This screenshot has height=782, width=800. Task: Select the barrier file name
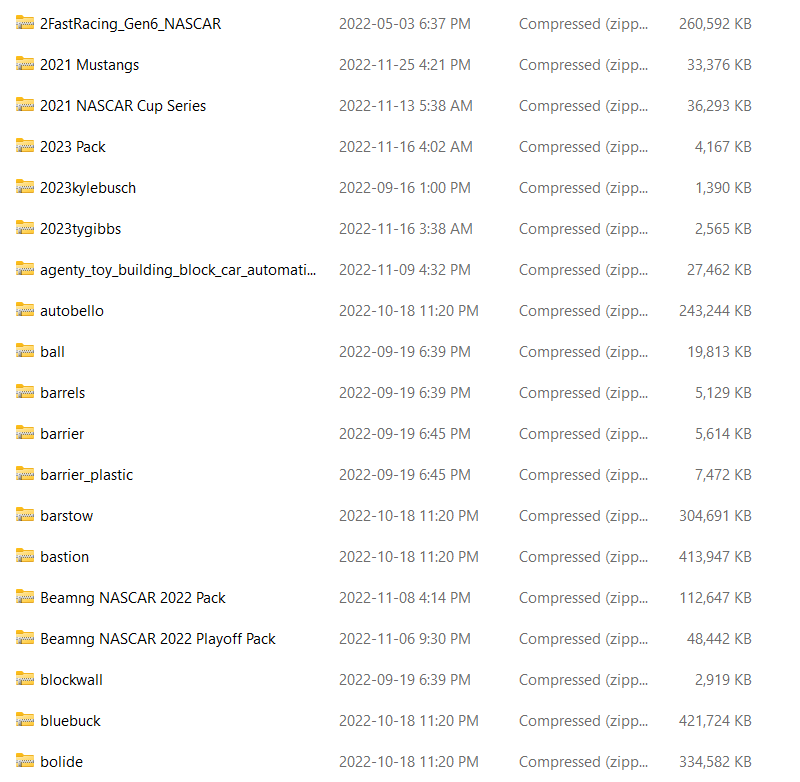(62, 434)
